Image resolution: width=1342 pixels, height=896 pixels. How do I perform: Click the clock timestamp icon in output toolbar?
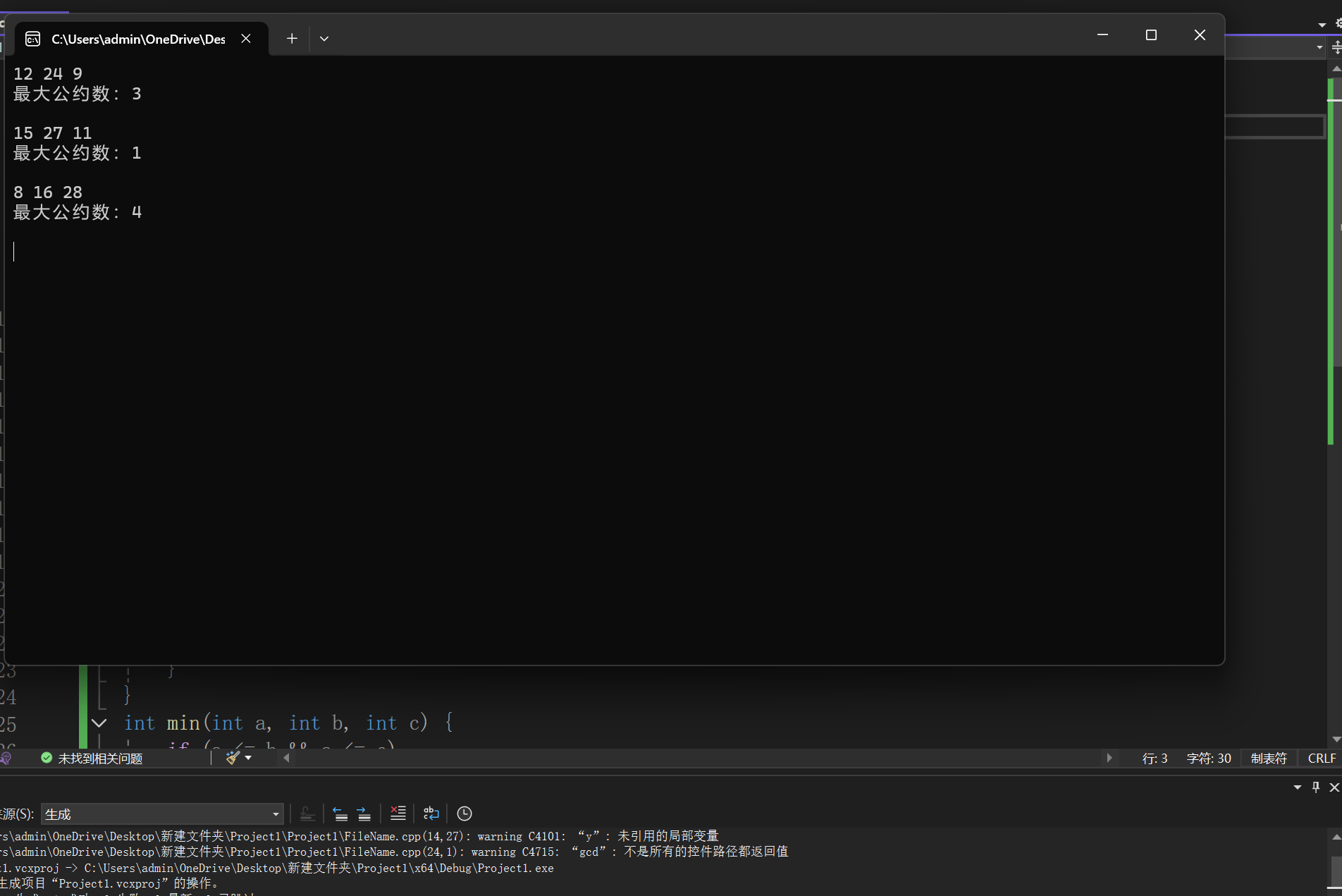pos(464,814)
